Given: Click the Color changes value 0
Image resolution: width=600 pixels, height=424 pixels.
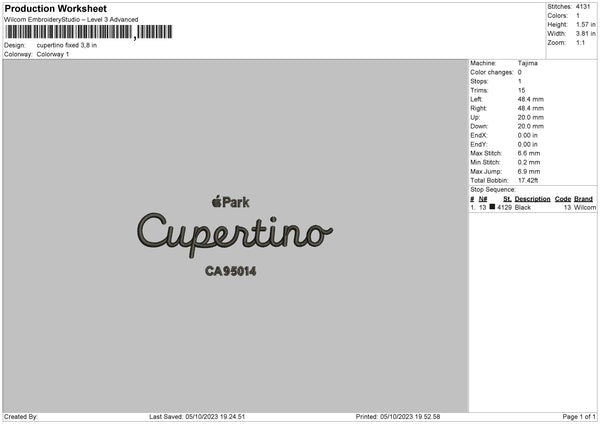Looking at the screenshot, I should click(x=520, y=72).
